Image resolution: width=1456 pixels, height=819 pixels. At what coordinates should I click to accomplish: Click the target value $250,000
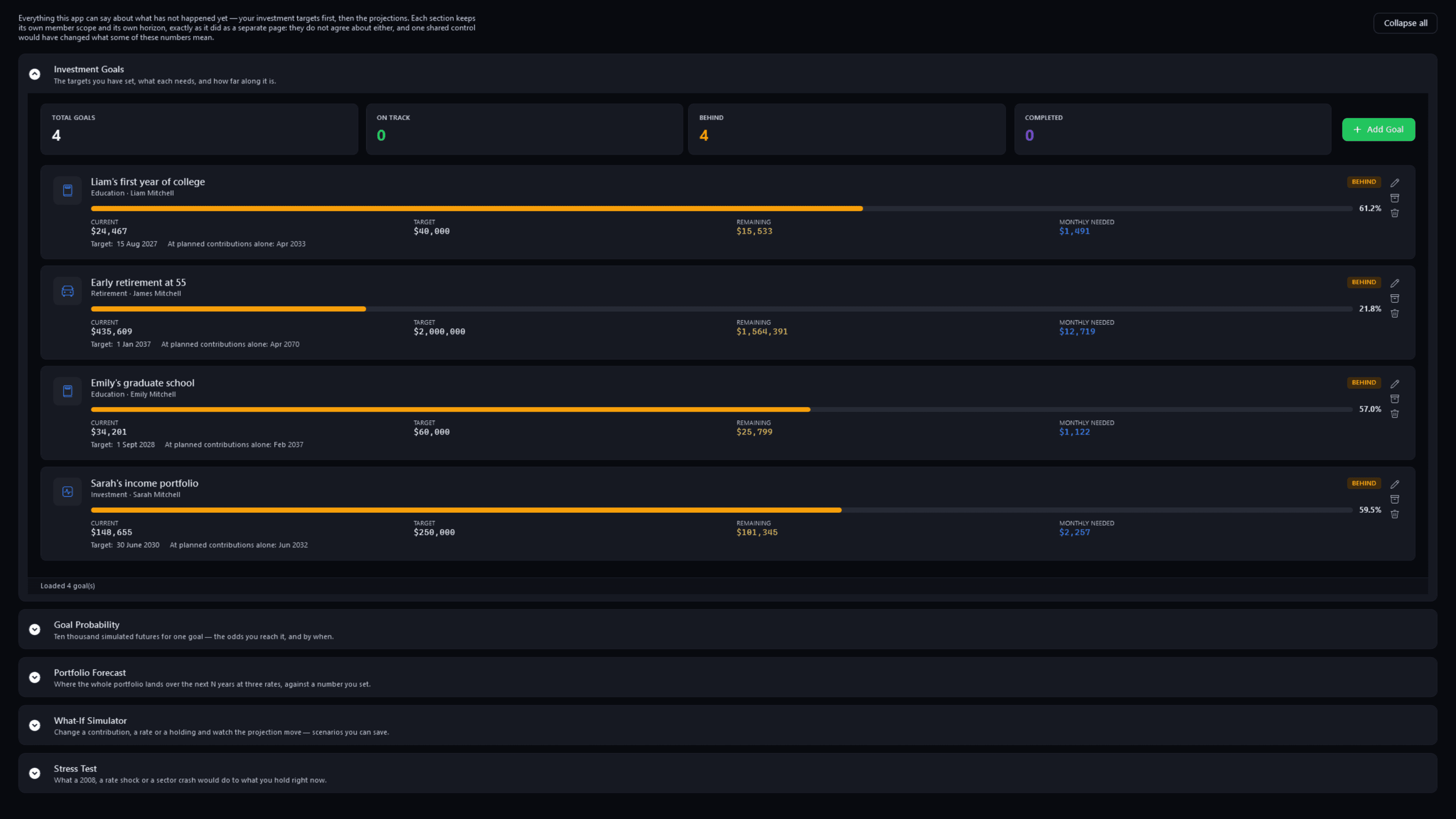[433, 532]
